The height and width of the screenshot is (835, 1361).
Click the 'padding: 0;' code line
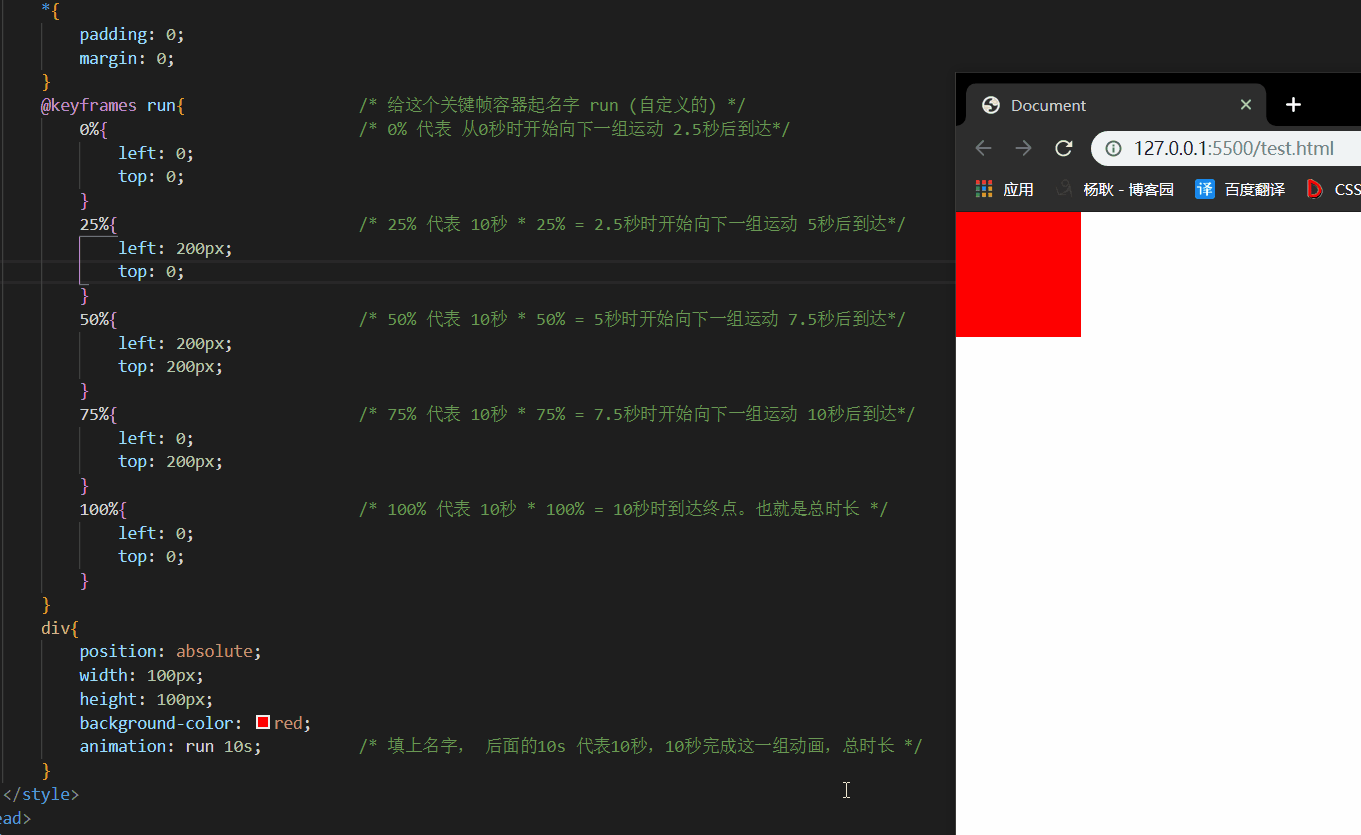point(132,34)
